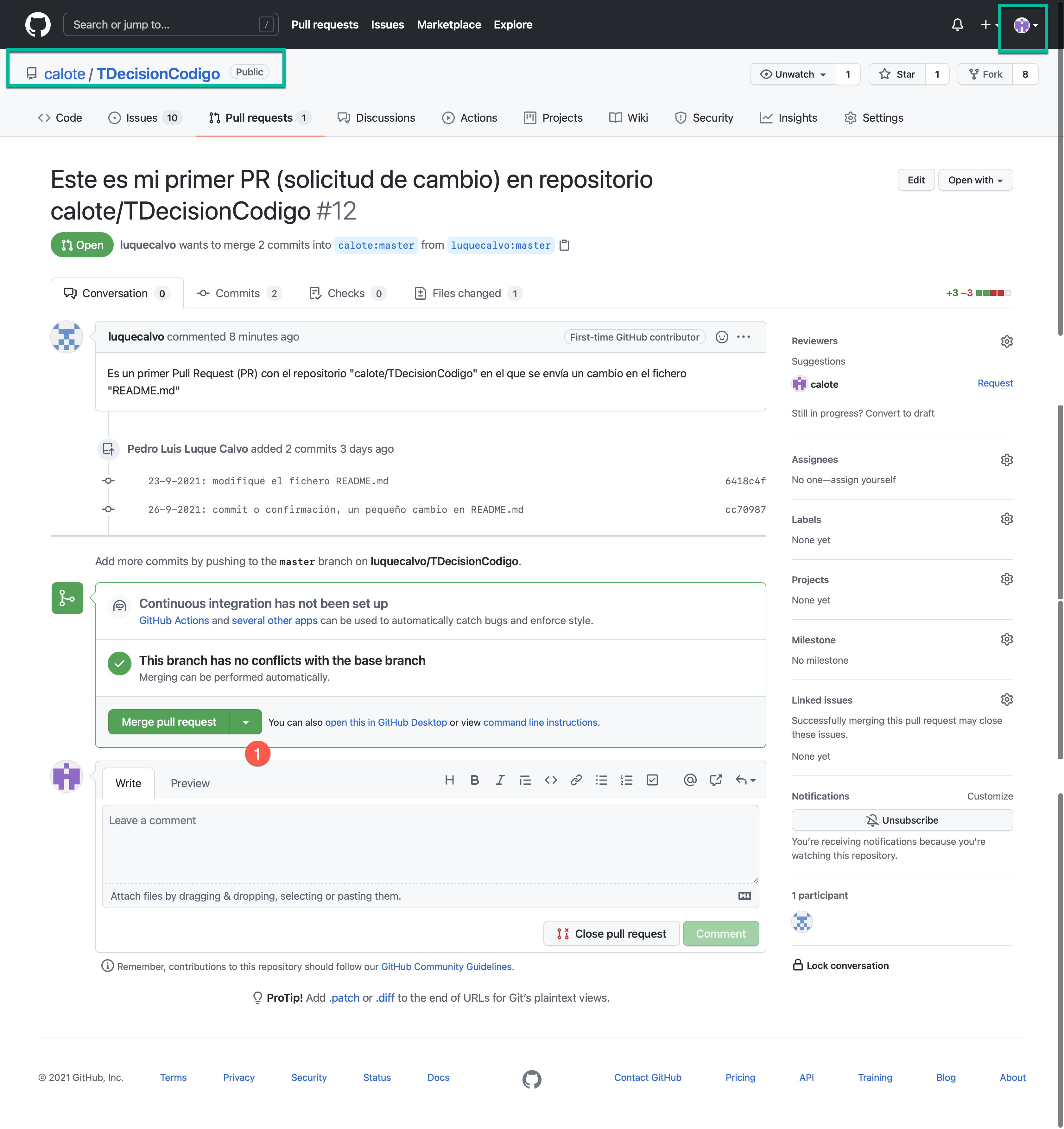Open the Labels gear settings

(1006, 519)
